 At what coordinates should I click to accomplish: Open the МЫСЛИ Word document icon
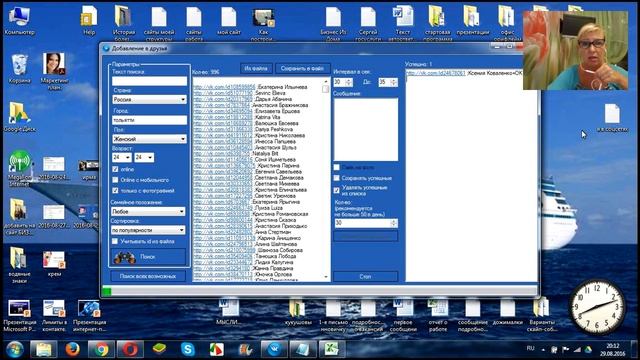(x=229, y=312)
